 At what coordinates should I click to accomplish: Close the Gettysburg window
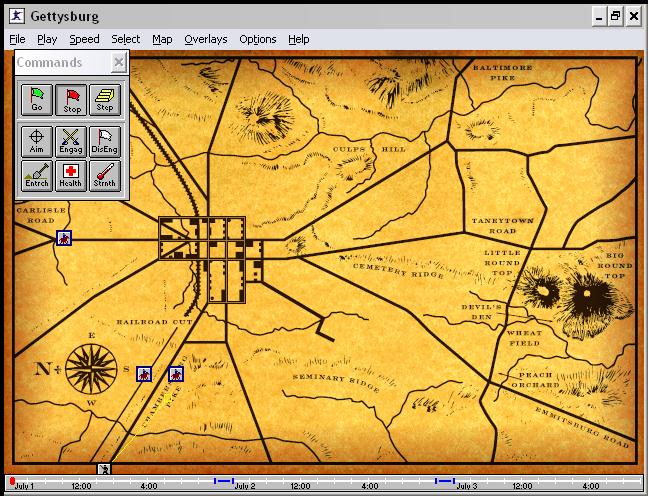pyautogui.click(x=634, y=17)
